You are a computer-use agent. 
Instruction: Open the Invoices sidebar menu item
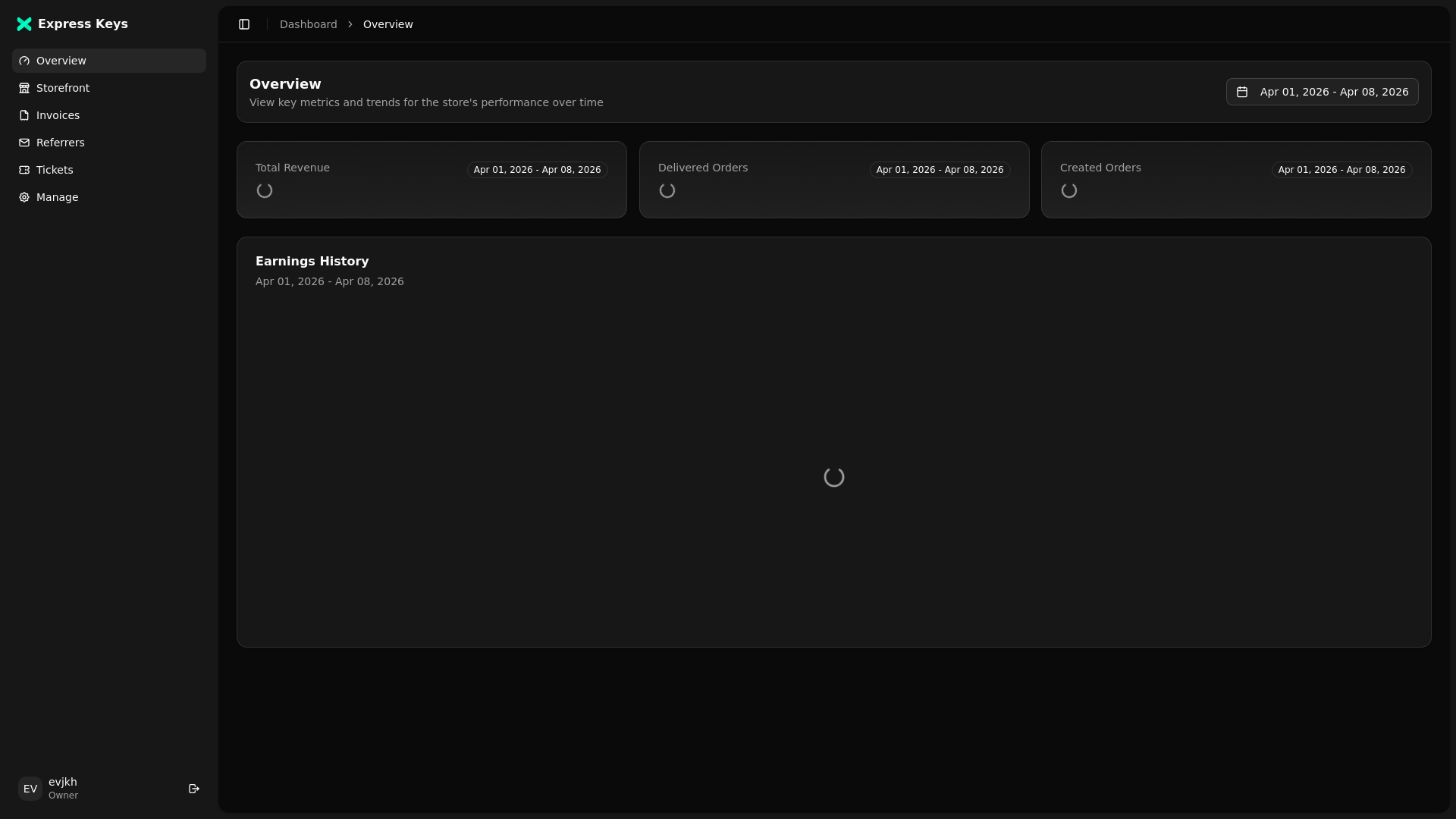pyautogui.click(x=109, y=115)
